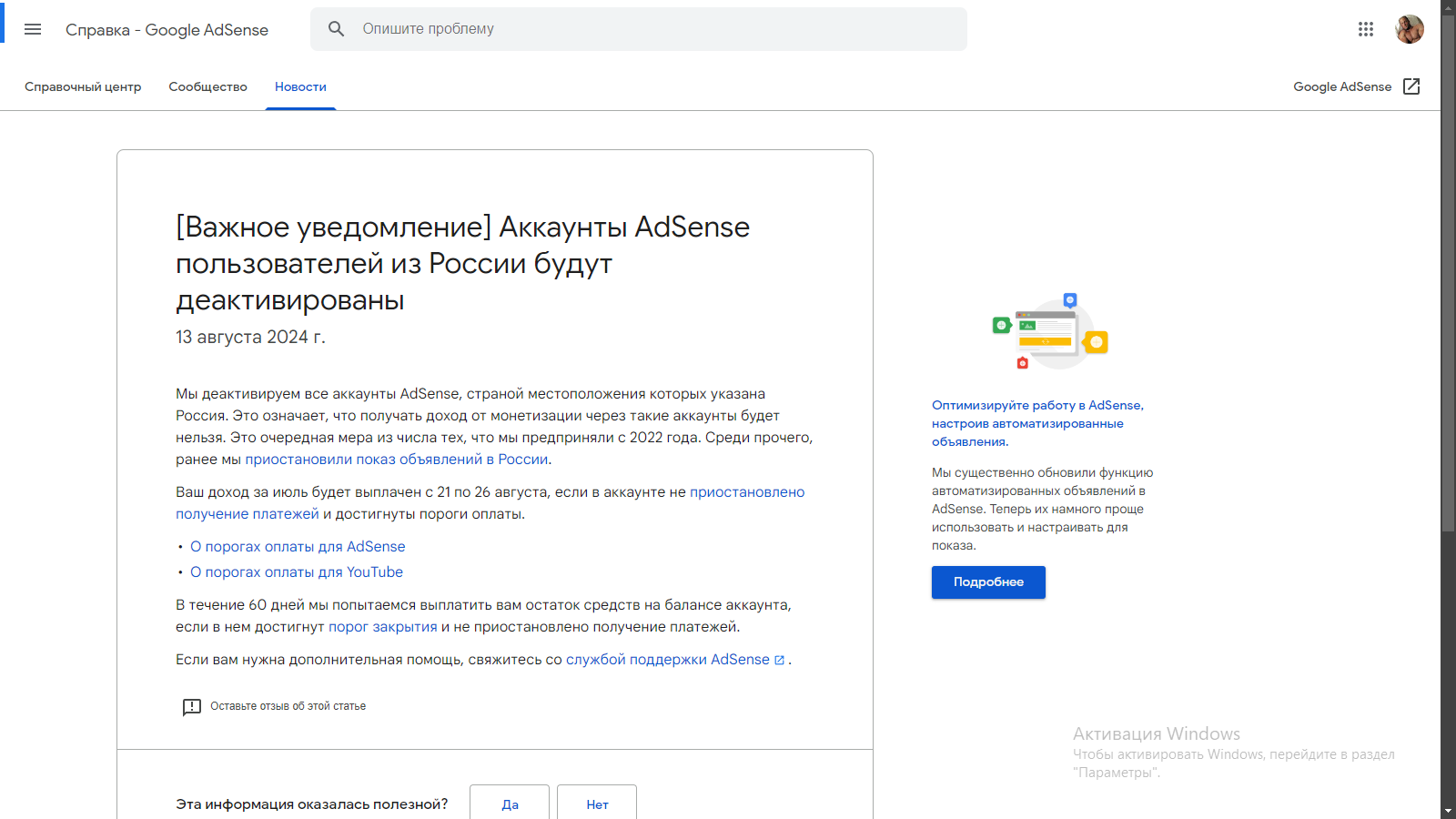Click the 'Подробнее' button
Screen dimensions: 1456x819
pos(988,582)
